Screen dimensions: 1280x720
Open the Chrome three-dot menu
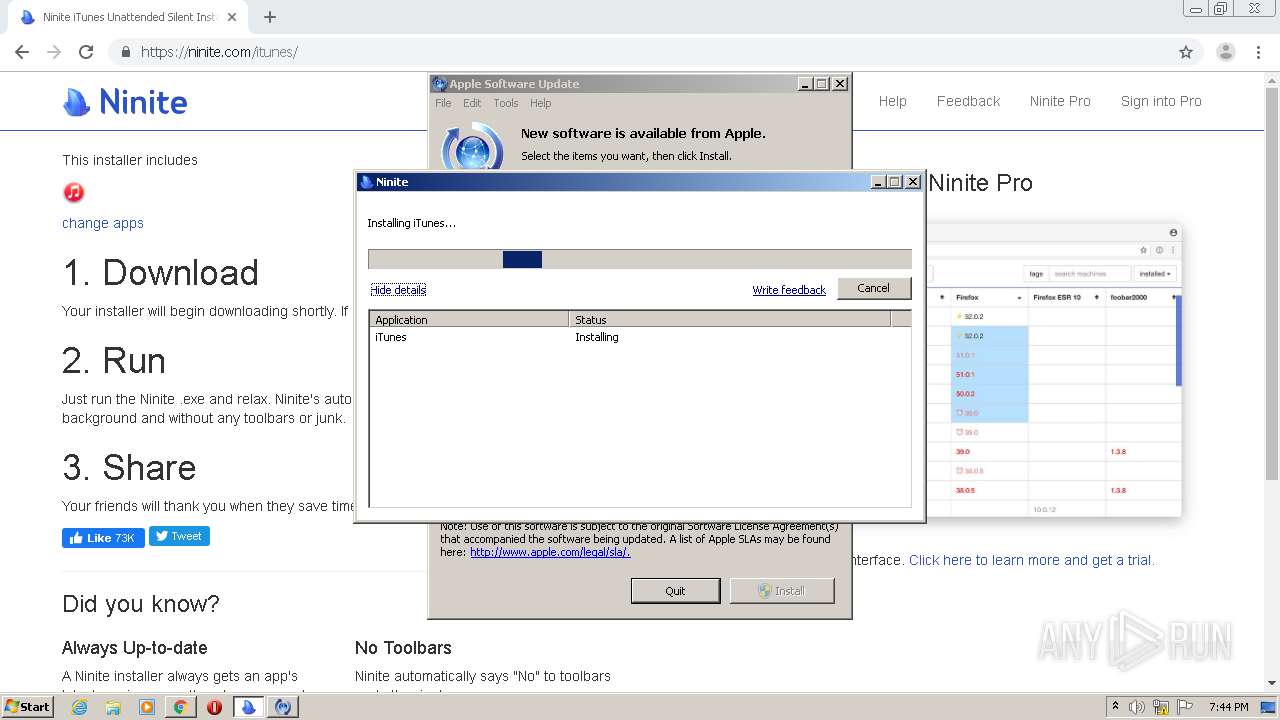(x=1259, y=52)
